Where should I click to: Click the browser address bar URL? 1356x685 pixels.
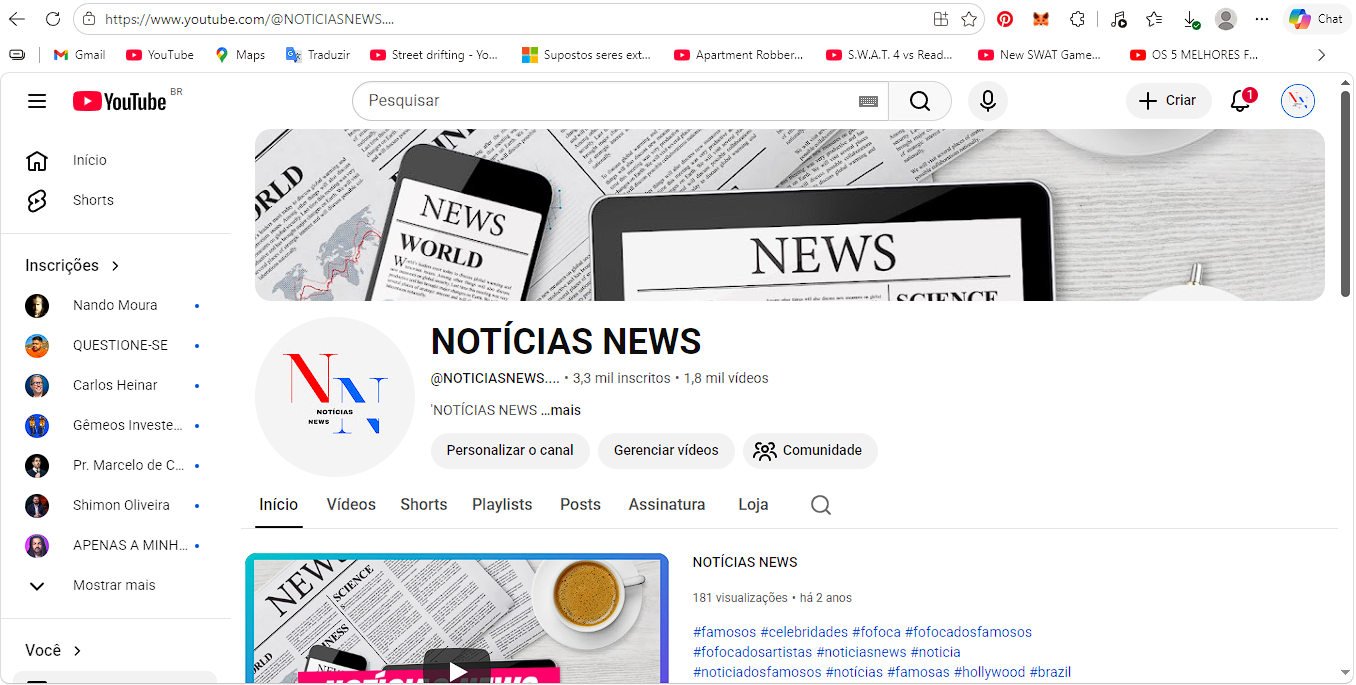(250, 19)
